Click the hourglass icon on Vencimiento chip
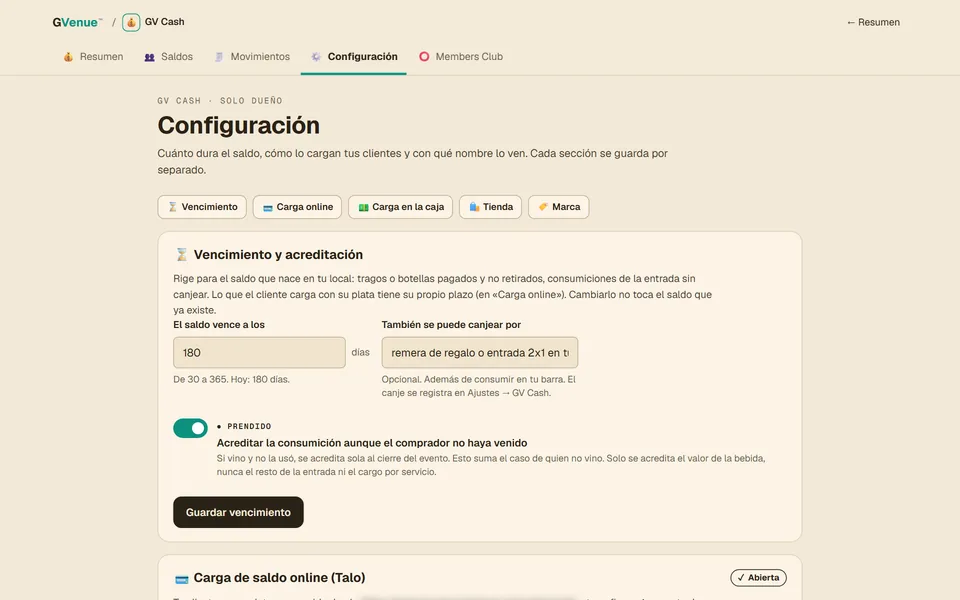 (x=173, y=207)
